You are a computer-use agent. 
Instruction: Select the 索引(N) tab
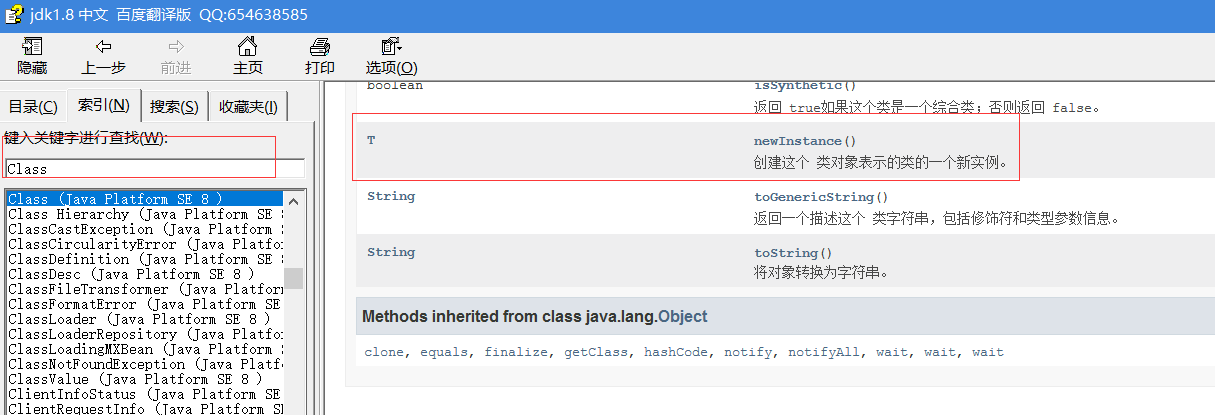(x=104, y=105)
